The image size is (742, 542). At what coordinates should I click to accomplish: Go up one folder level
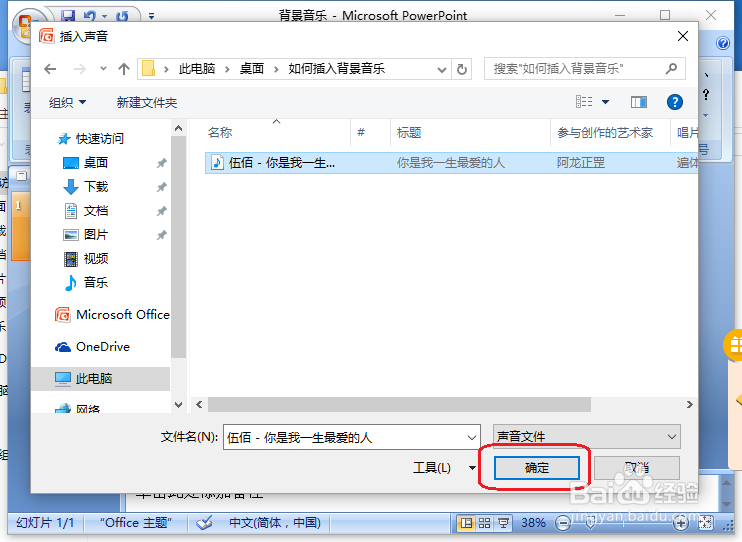pos(124,69)
